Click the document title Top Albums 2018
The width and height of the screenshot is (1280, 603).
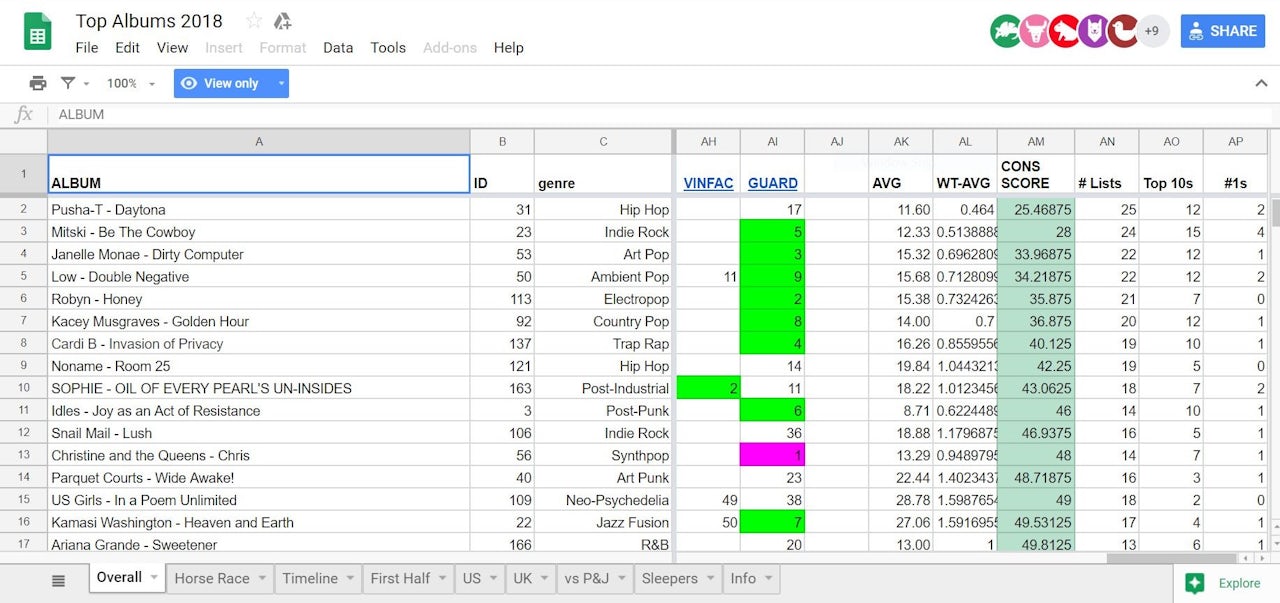click(149, 21)
